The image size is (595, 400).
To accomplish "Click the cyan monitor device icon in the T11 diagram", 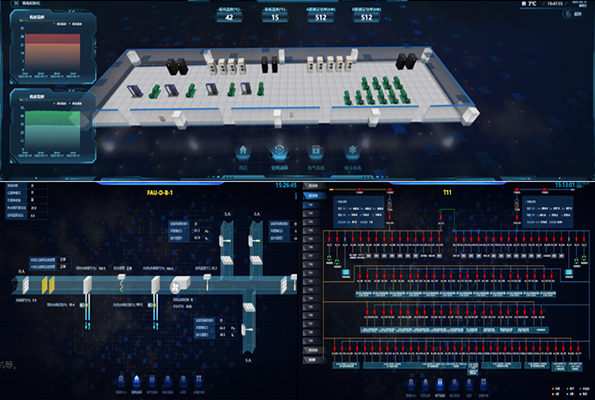I will pyautogui.click(x=346, y=272).
